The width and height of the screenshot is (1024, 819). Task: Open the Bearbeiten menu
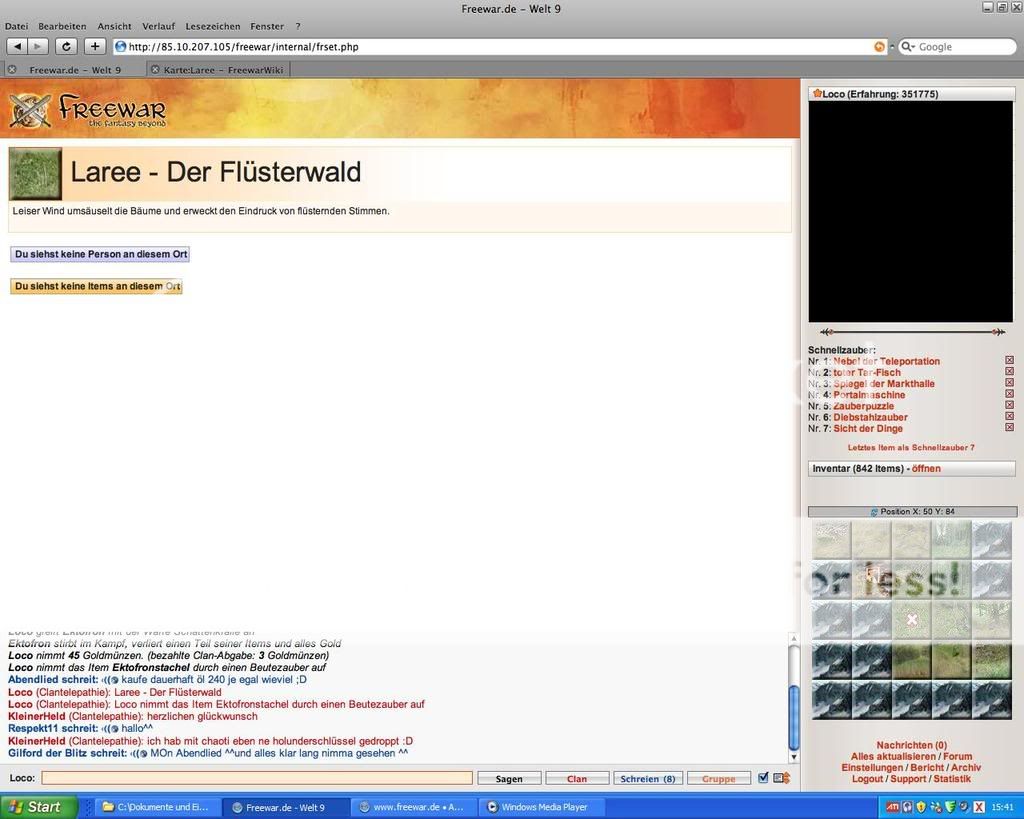point(62,26)
